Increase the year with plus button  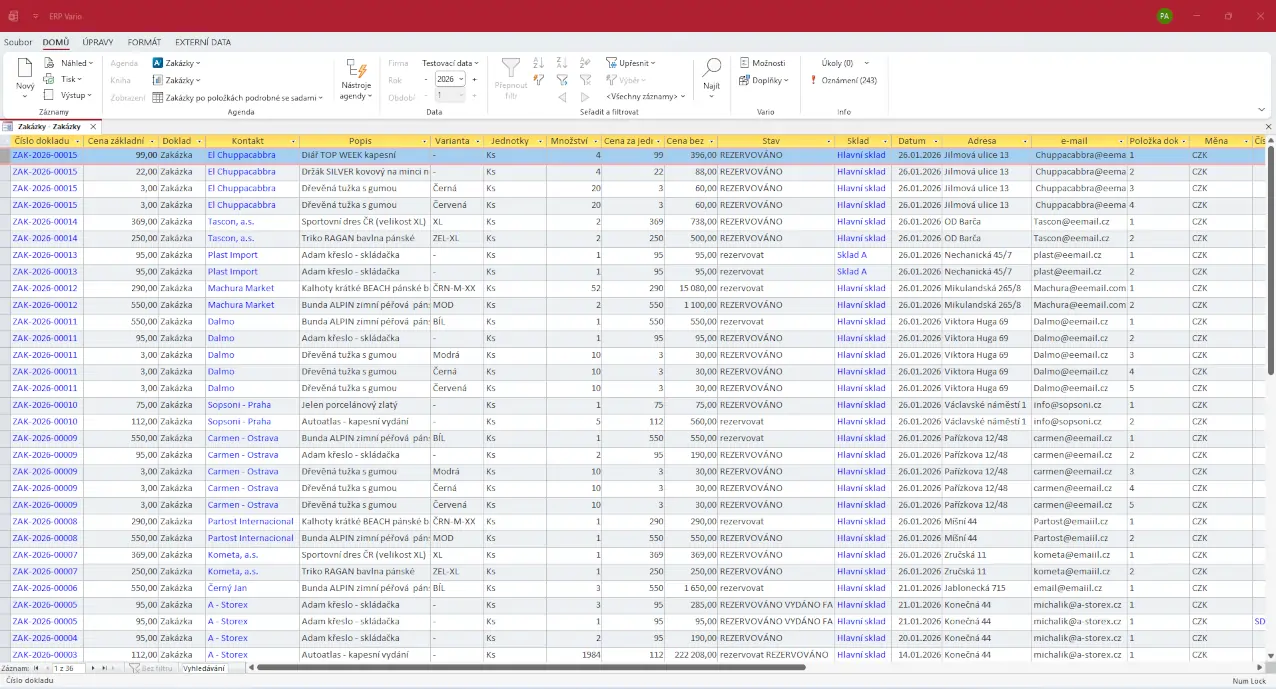474,79
